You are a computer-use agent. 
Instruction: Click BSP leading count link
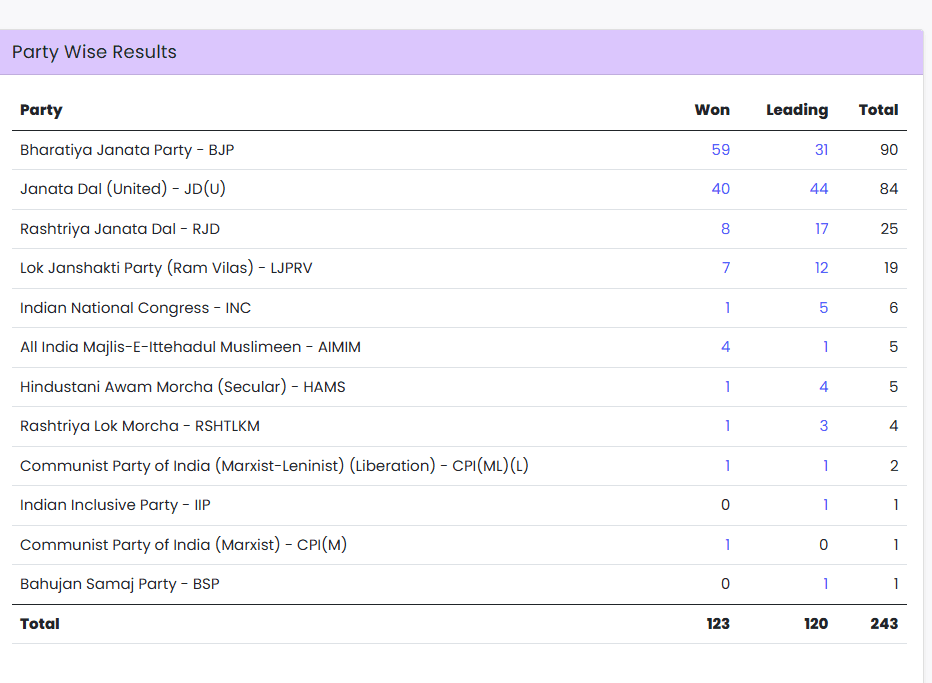[x=826, y=584]
